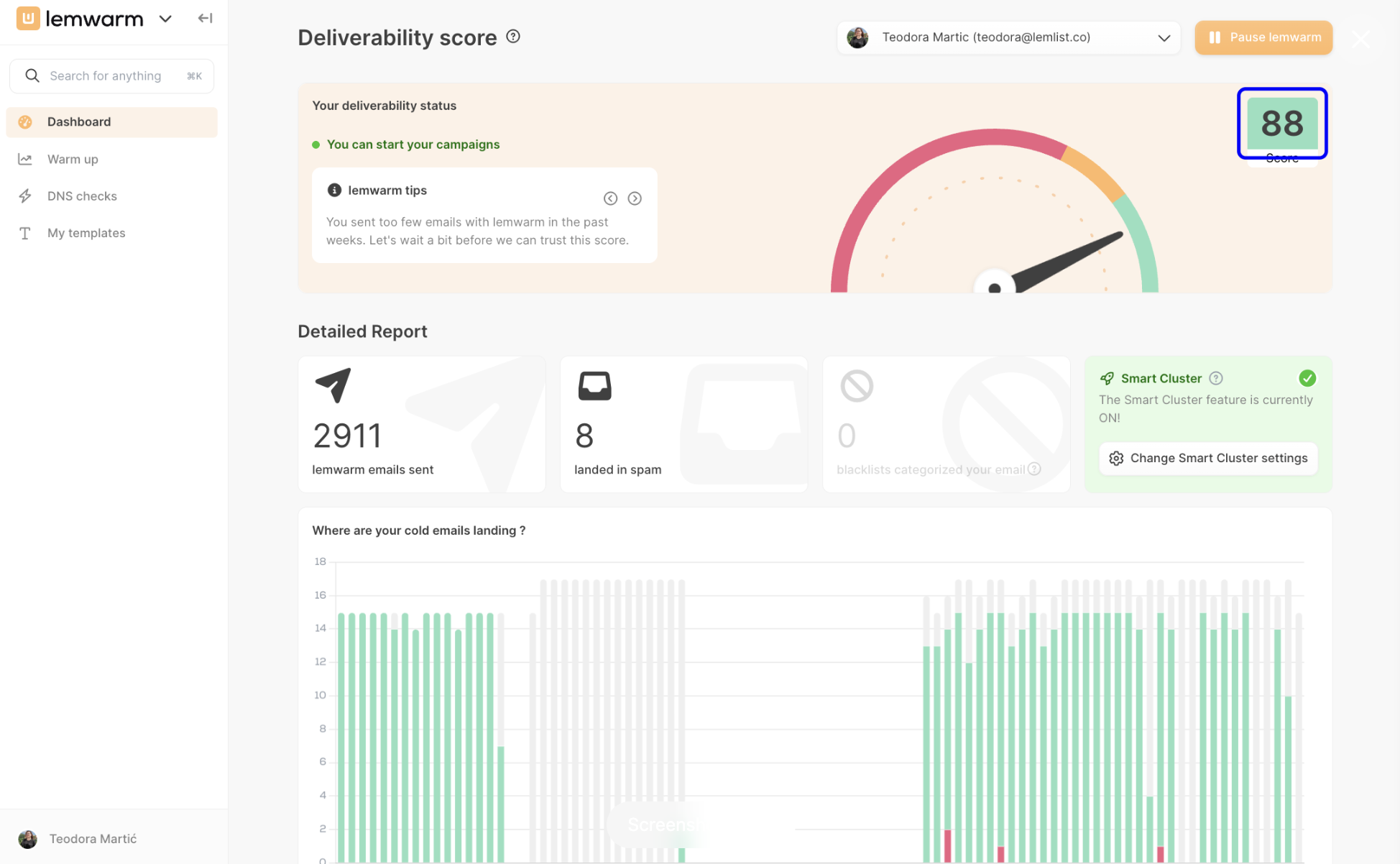This screenshot has width=1400, height=864.
Task: Collapse the sidebar with arrow icon
Action: click(205, 19)
